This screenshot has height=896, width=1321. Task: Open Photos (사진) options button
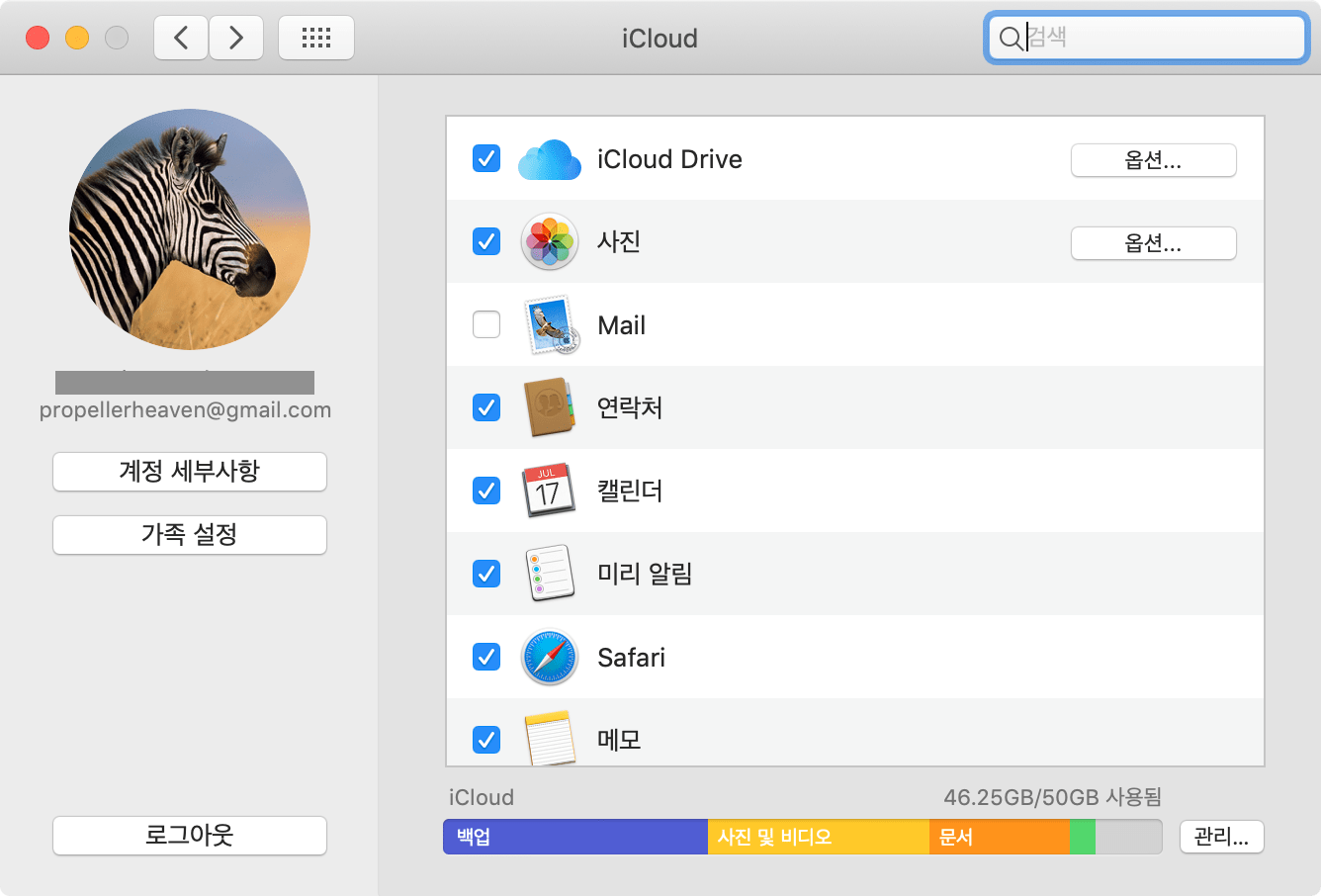[1153, 243]
